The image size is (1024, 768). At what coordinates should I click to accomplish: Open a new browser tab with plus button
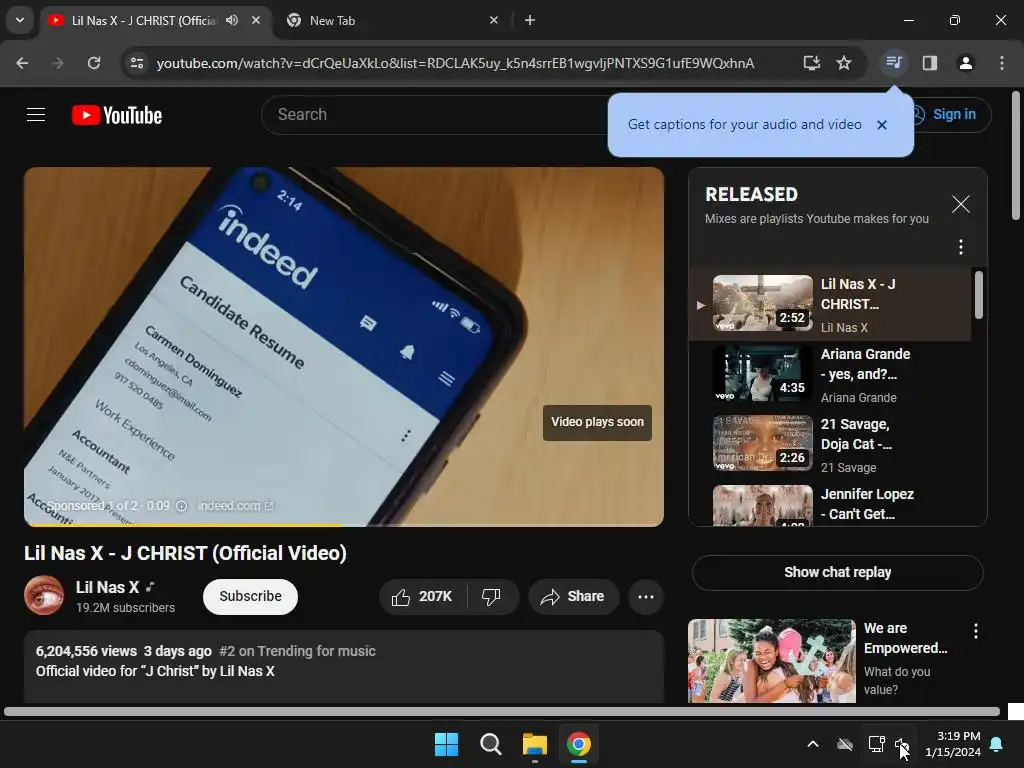(x=530, y=20)
